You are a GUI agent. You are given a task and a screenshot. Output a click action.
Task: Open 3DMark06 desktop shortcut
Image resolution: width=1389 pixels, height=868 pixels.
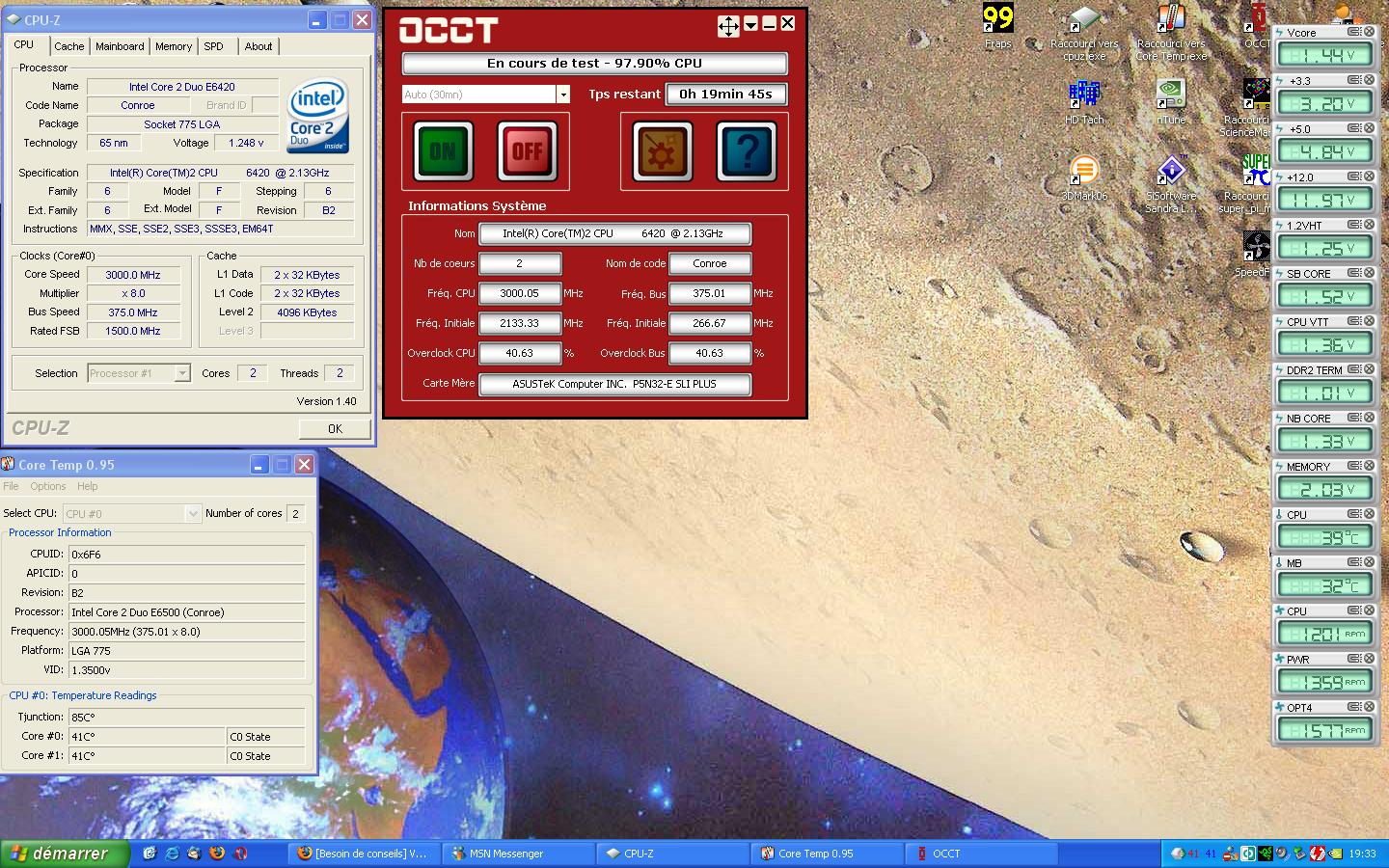tap(1084, 178)
